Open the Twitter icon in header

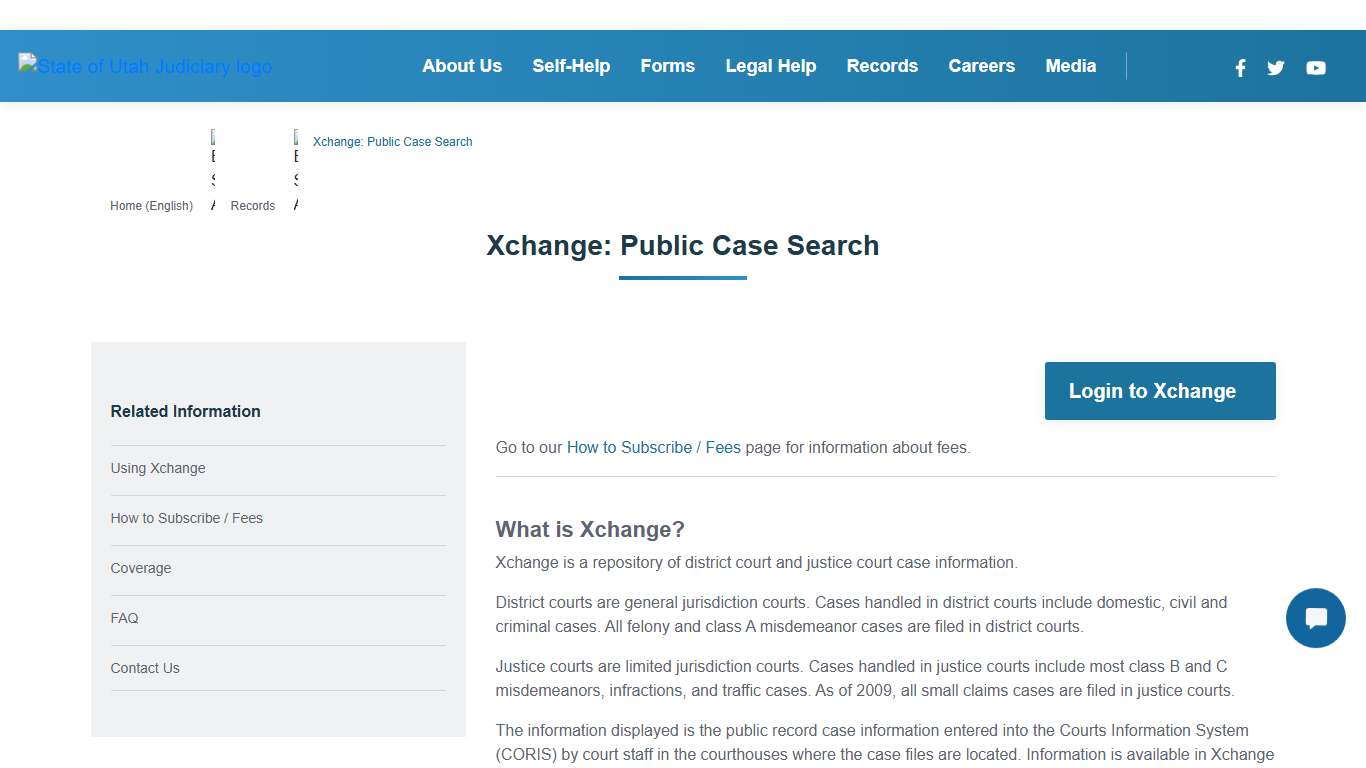coord(1275,68)
